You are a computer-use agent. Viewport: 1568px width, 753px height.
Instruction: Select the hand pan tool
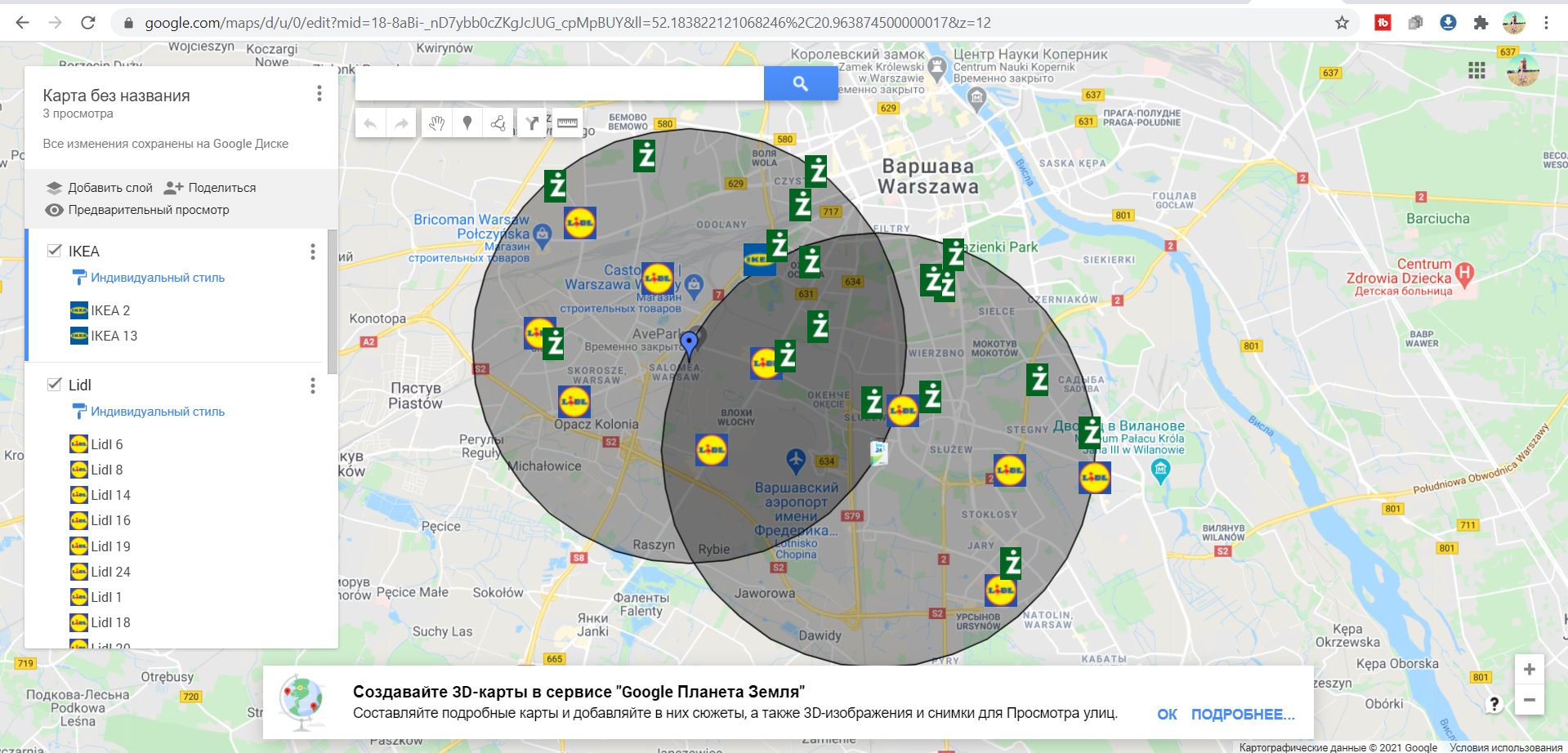coord(436,123)
